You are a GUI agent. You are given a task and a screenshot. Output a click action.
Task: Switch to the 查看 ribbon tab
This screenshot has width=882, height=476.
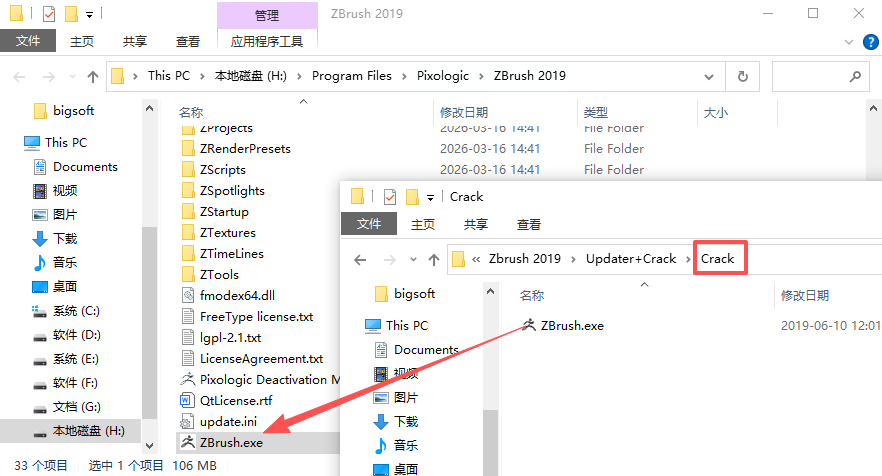(188, 42)
